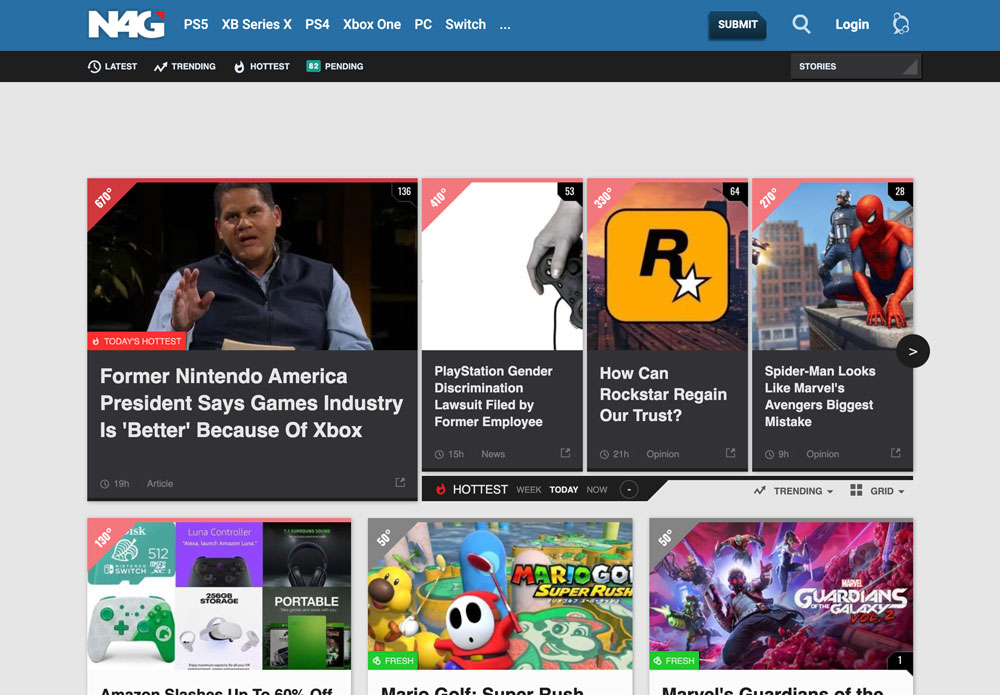Click the N4G logo
The image size is (1000, 695).
click(x=126, y=24)
